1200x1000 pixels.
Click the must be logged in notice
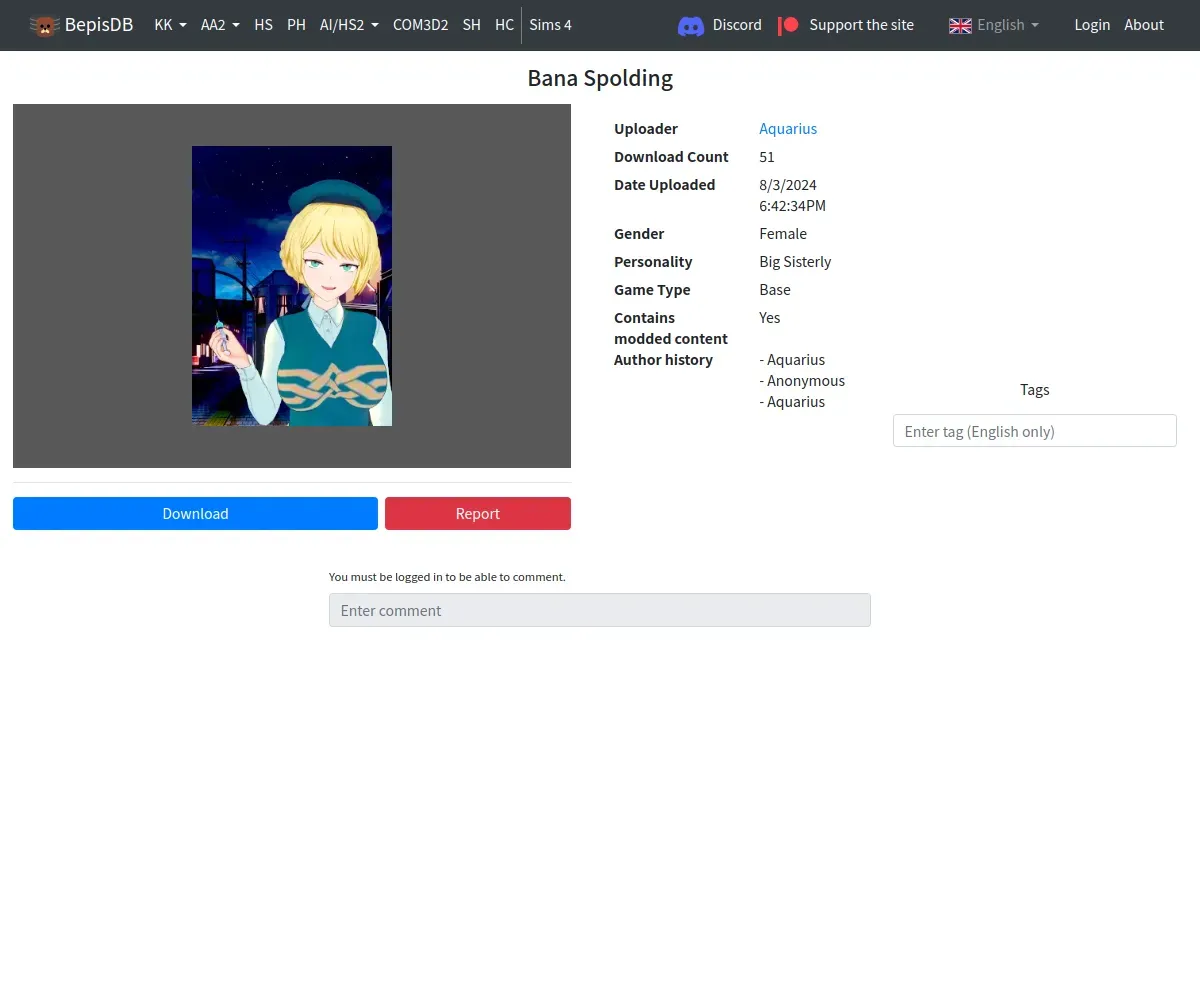point(447,577)
